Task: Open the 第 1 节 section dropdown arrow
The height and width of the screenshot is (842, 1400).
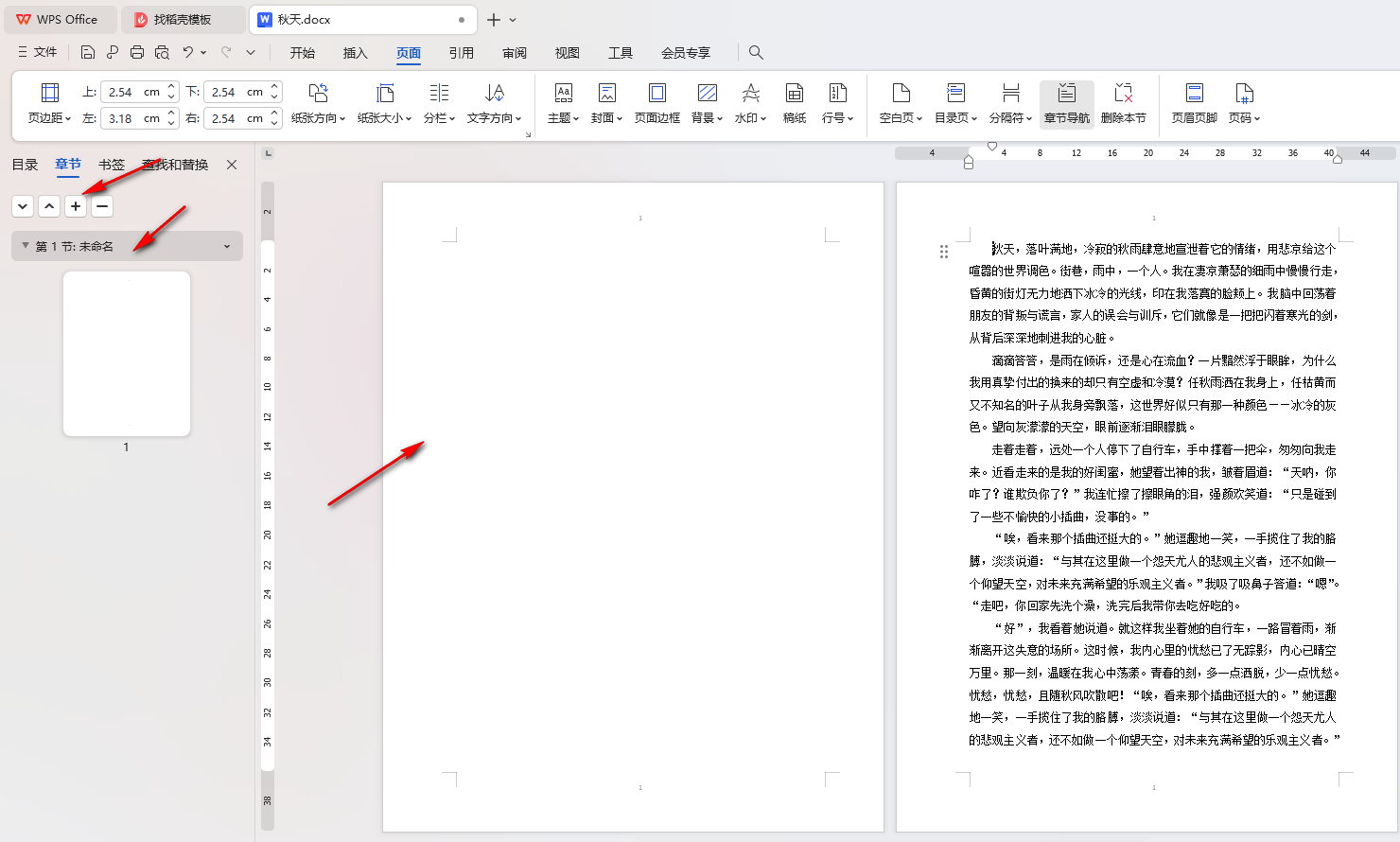Action: [x=227, y=247]
